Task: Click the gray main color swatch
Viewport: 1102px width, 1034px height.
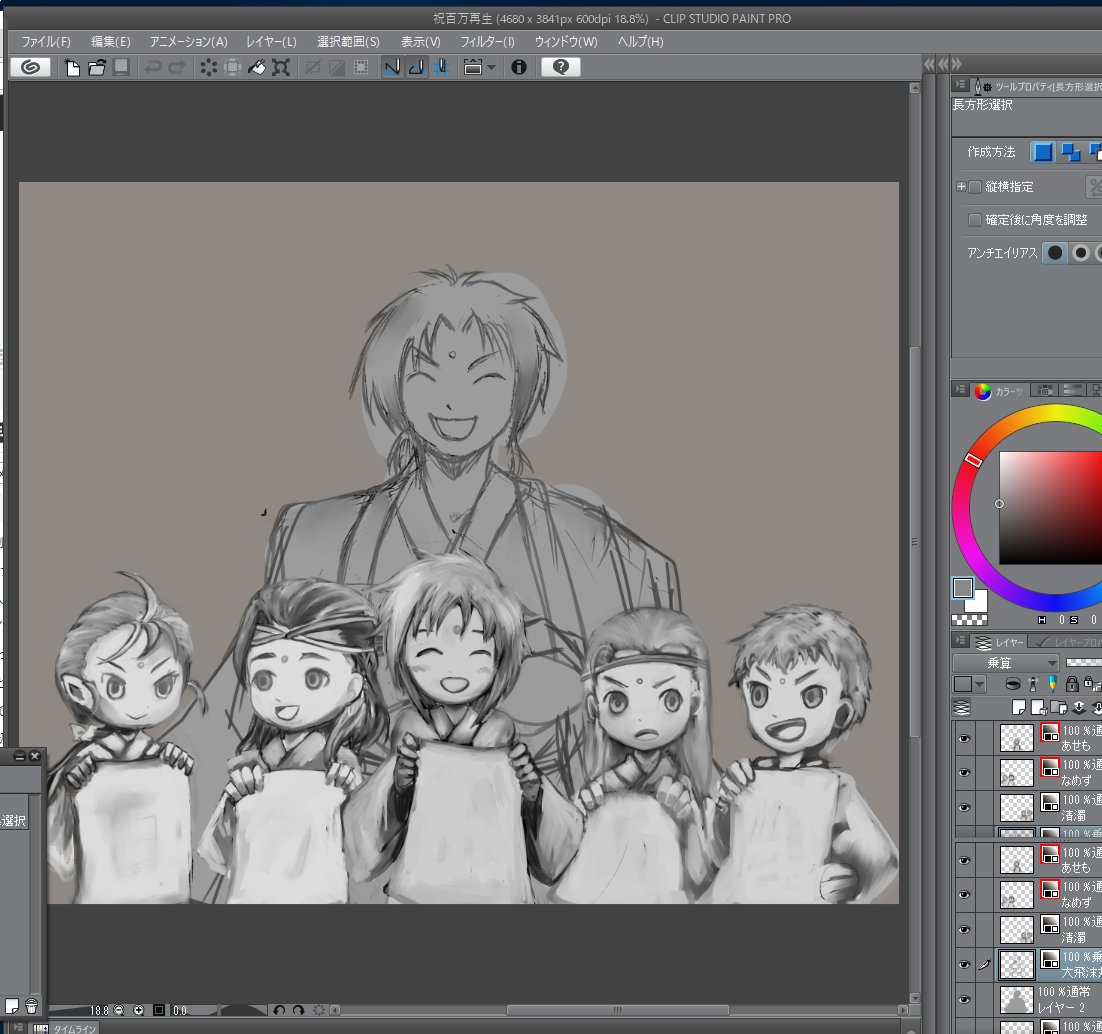Action: [x=963, y=588]
